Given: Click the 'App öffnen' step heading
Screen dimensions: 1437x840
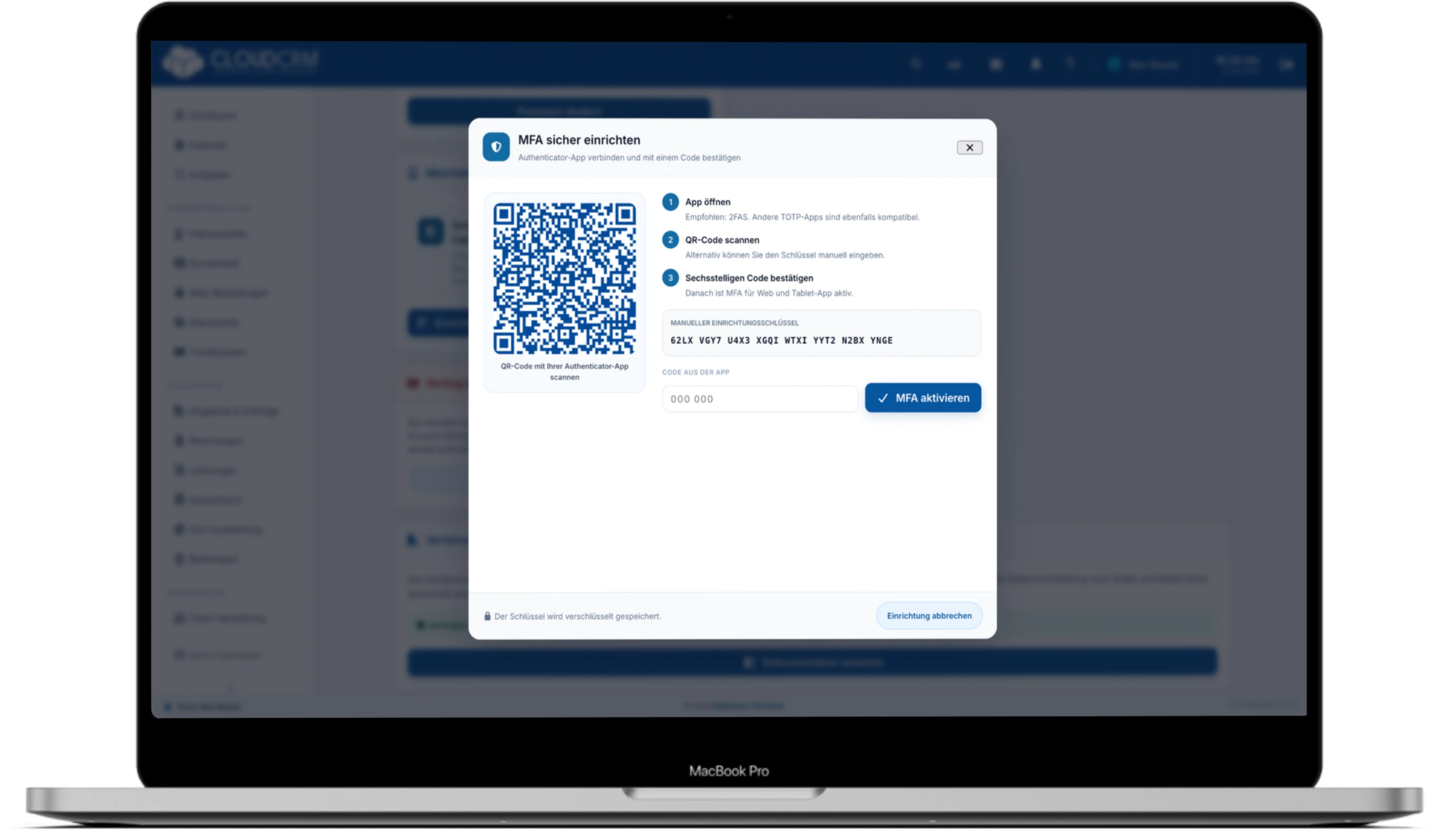Looking at the screenshot, I should (x=708, y=202).
